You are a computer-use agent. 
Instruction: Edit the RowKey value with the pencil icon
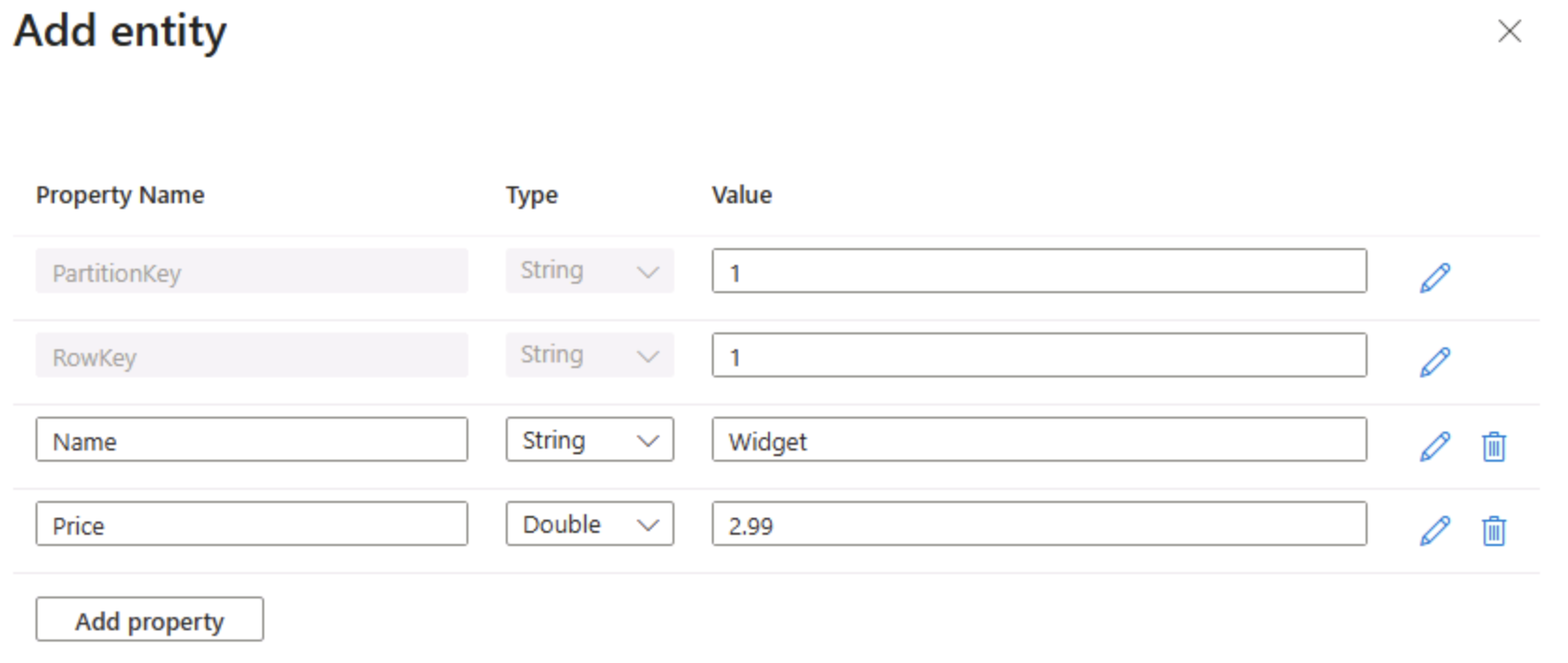tap(1434, 361)
